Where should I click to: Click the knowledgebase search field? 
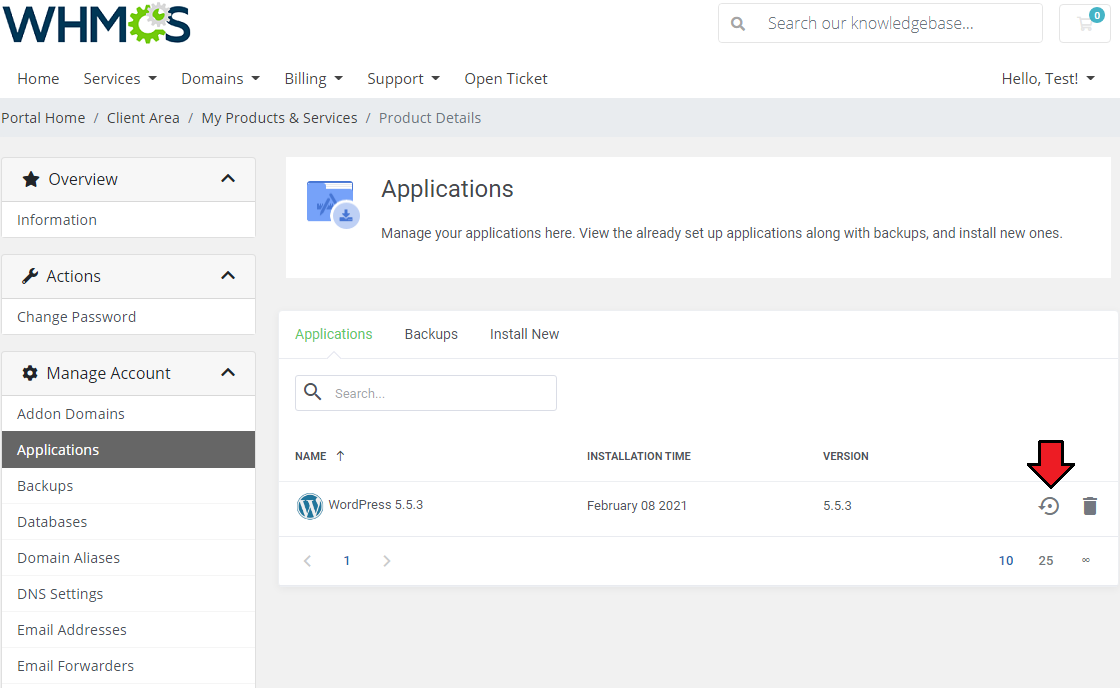[x=880, y=23]
